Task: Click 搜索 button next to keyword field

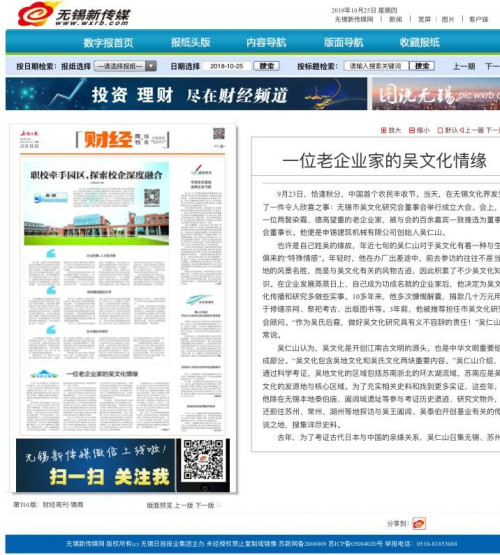Action: [x=422, y=66]
